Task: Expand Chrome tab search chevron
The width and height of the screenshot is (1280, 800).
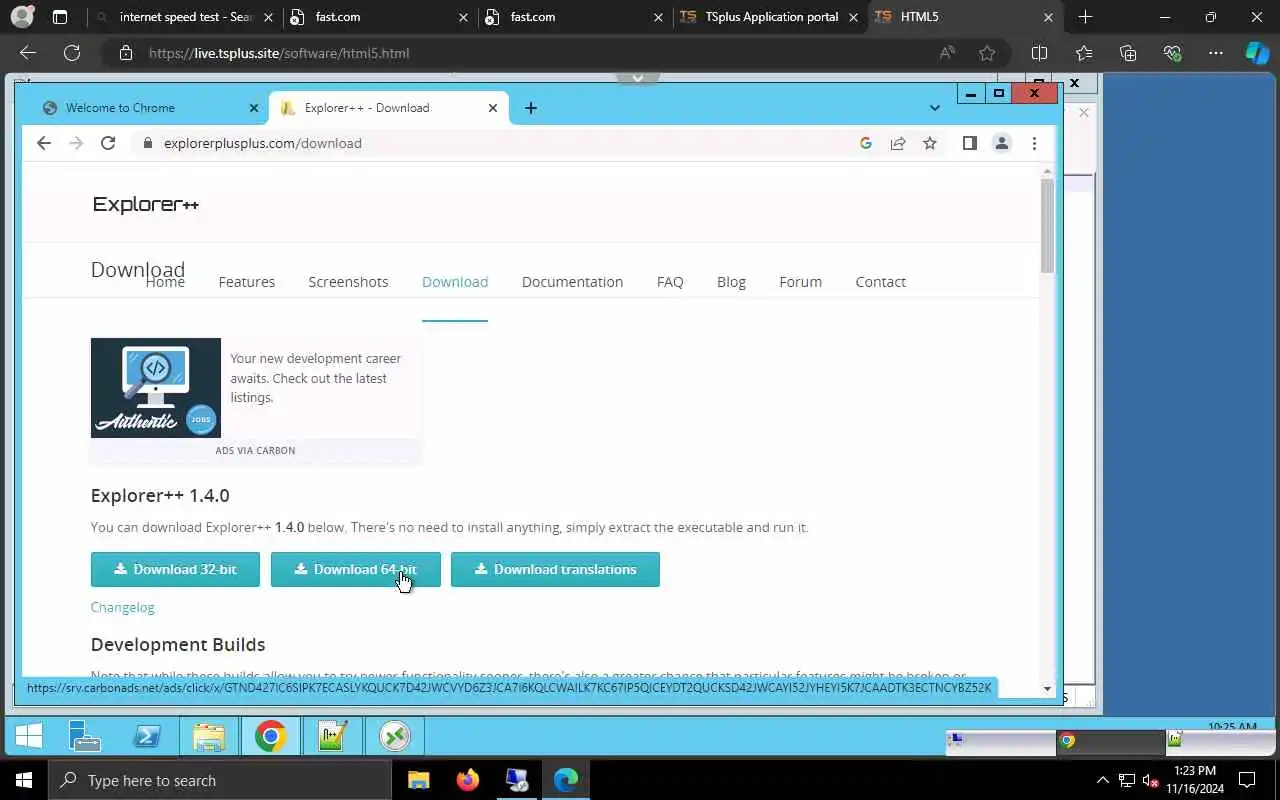Action: pyautogui.click(x=934, y=108)
